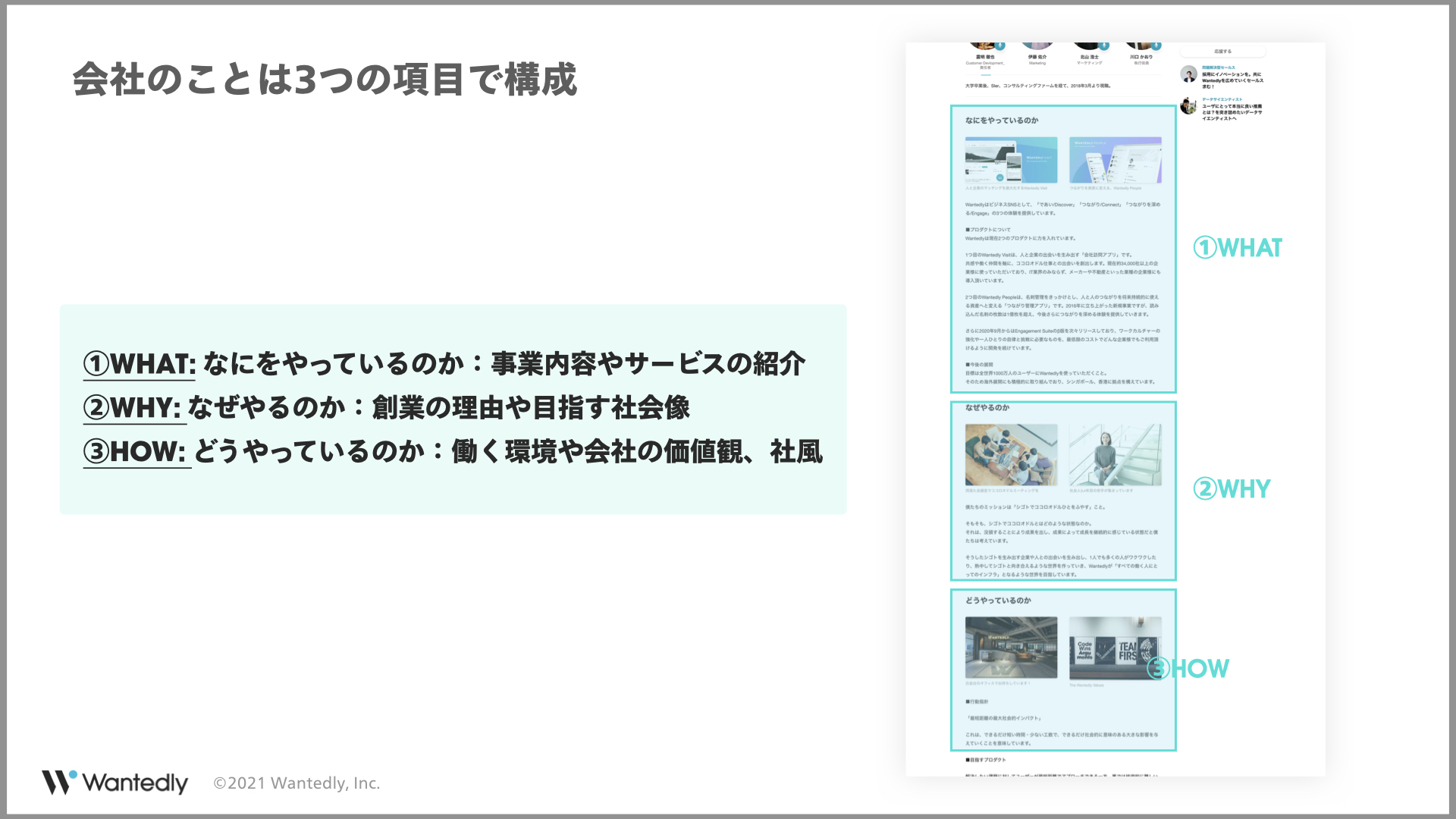Image resolution: width=1456 pixels, height=819 pixels.
Task: Click the ①WHAT underlined text in list
Action: [140, 364]
